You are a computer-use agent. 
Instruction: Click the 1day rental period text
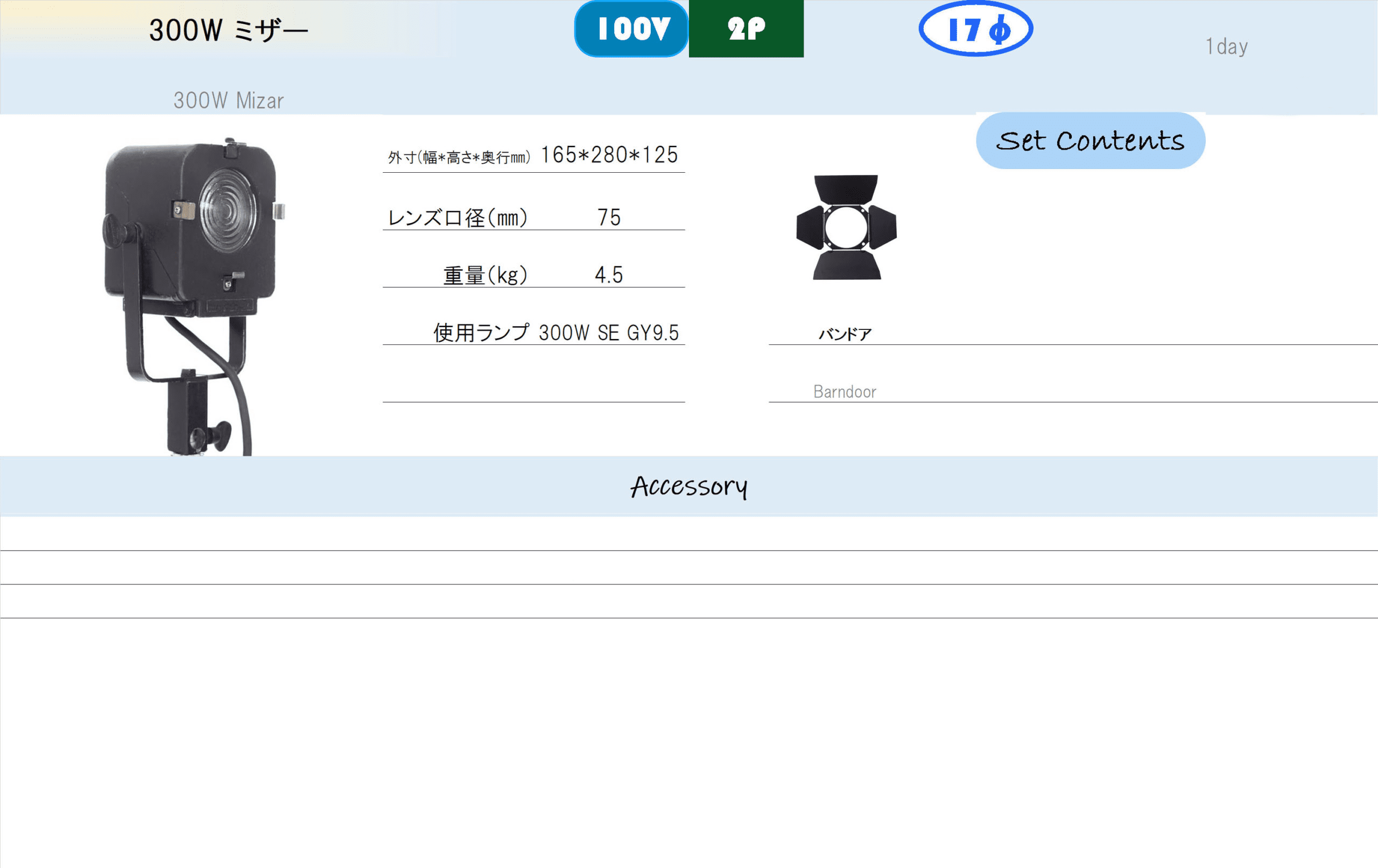pos(1226,46)
